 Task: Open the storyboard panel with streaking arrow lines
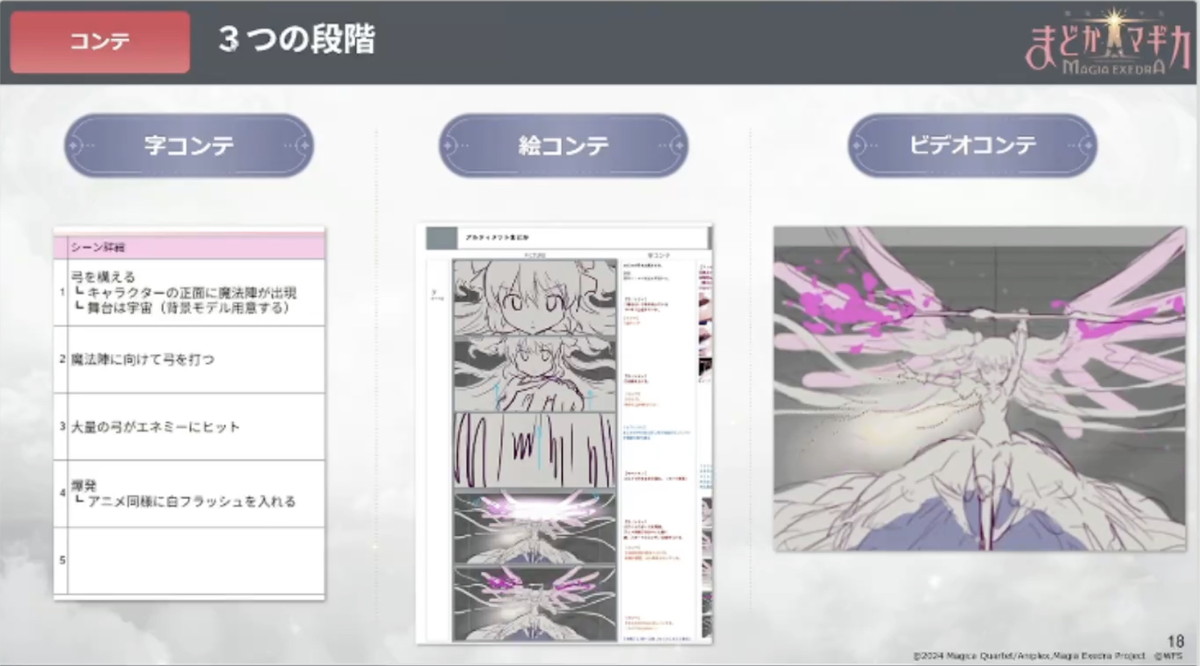[x=535, y=450]
